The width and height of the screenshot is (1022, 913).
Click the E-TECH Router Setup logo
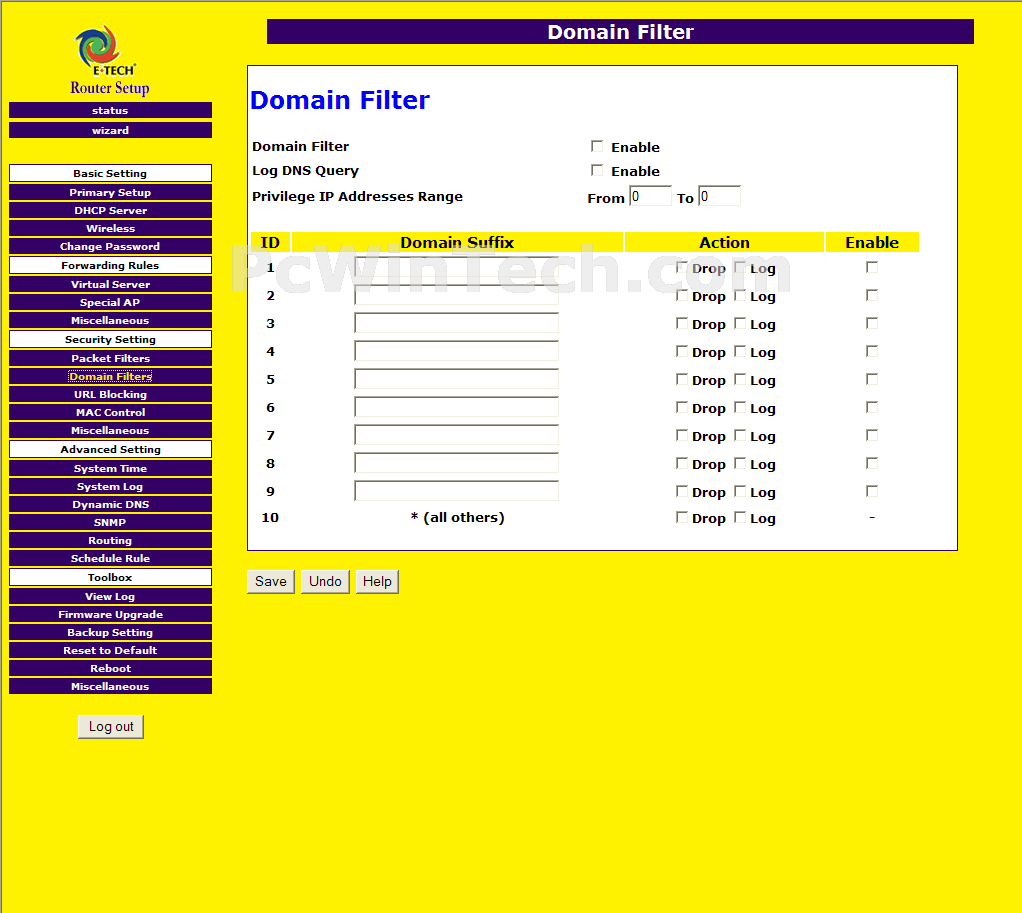point(110,61)
